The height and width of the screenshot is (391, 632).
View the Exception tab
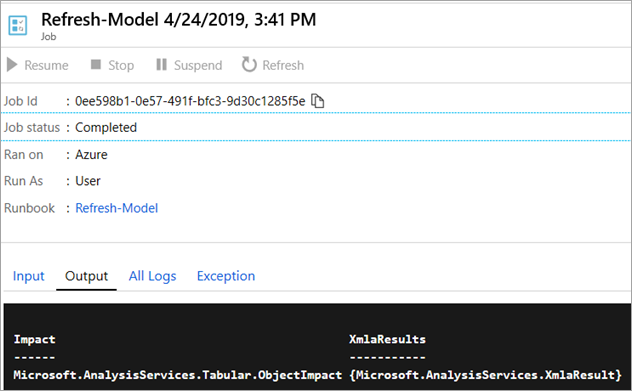point(226,276)
